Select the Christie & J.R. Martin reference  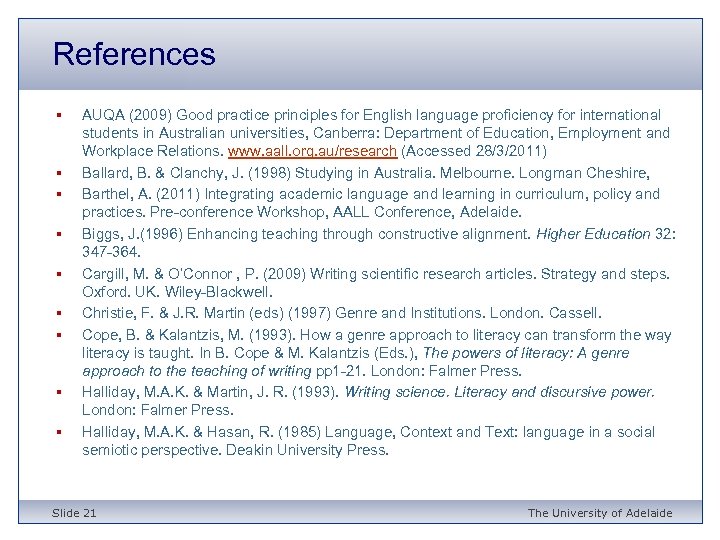(342, 313)
